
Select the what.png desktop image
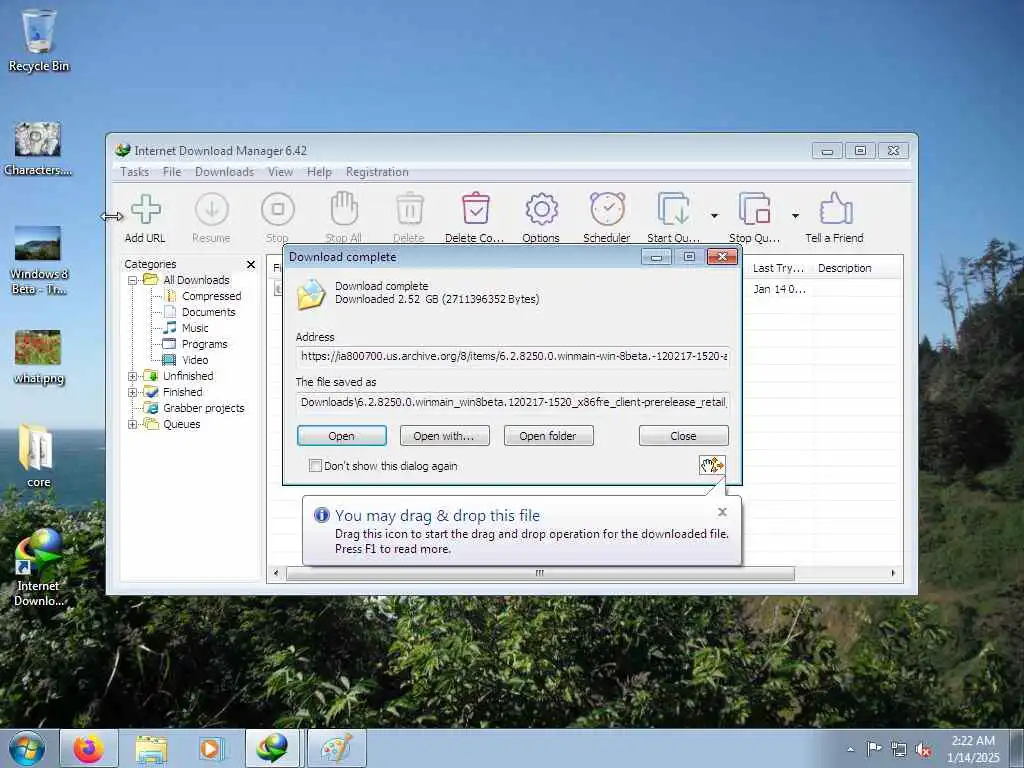38,357
